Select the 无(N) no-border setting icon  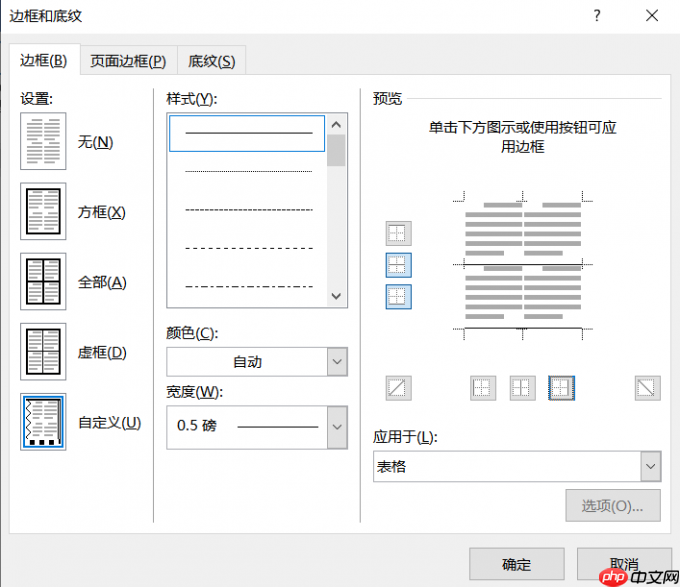click(43, 141)
